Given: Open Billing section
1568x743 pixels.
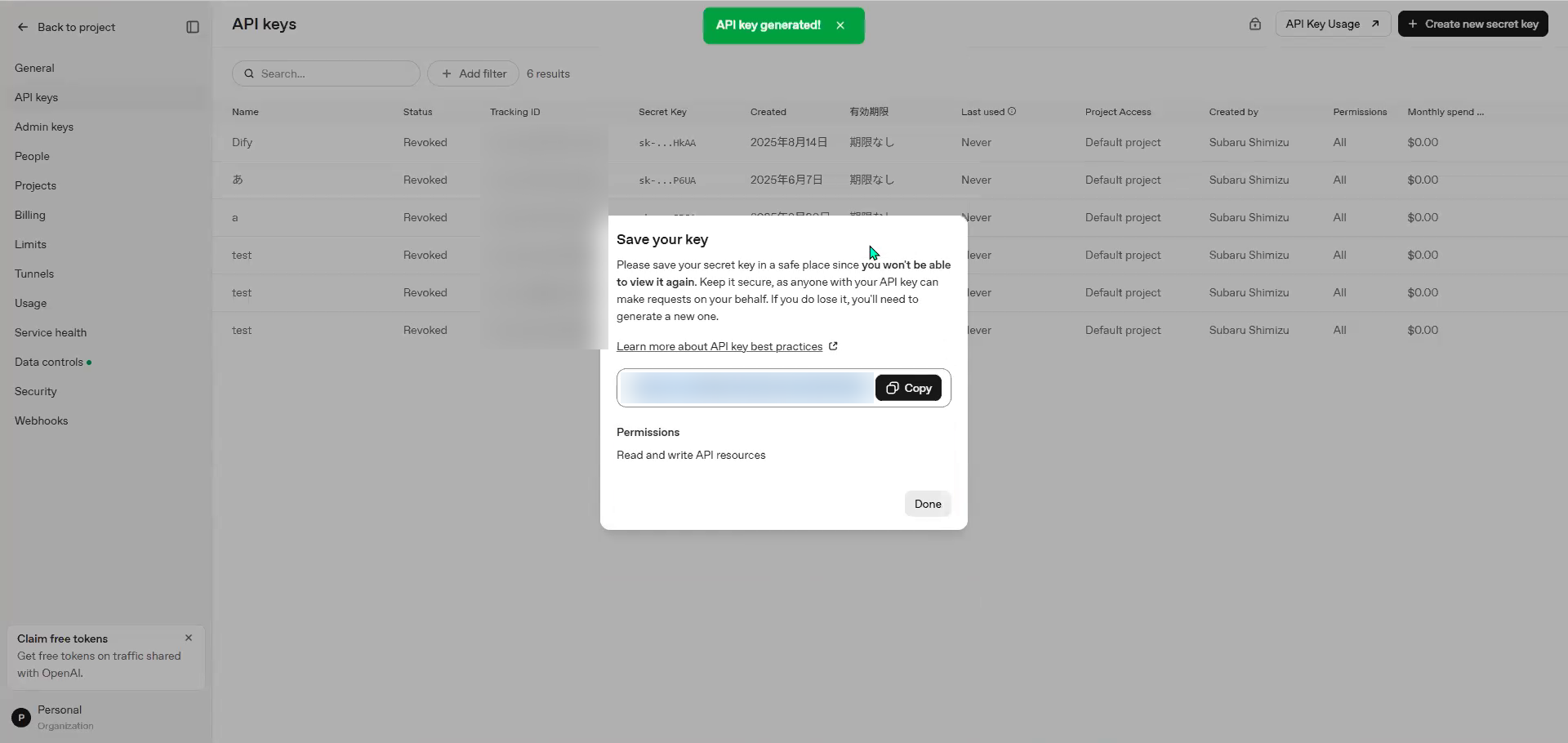Looking at the screenshot, I should click(30, 215).
